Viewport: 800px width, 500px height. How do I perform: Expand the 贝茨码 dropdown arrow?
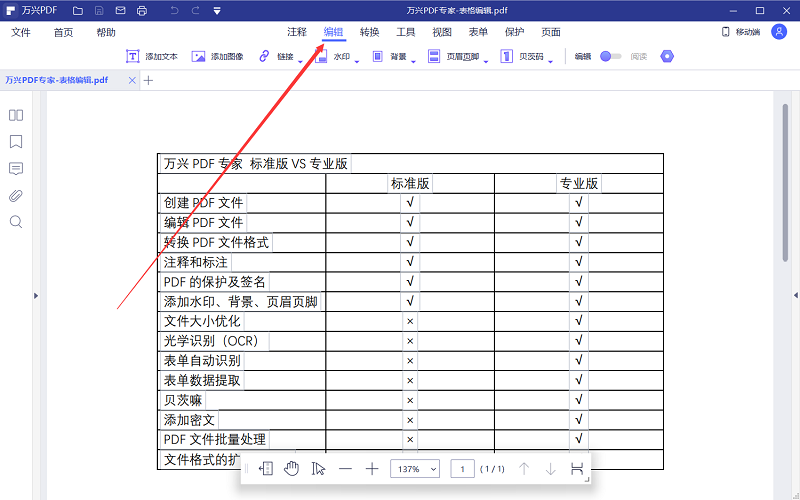[551, 62]
